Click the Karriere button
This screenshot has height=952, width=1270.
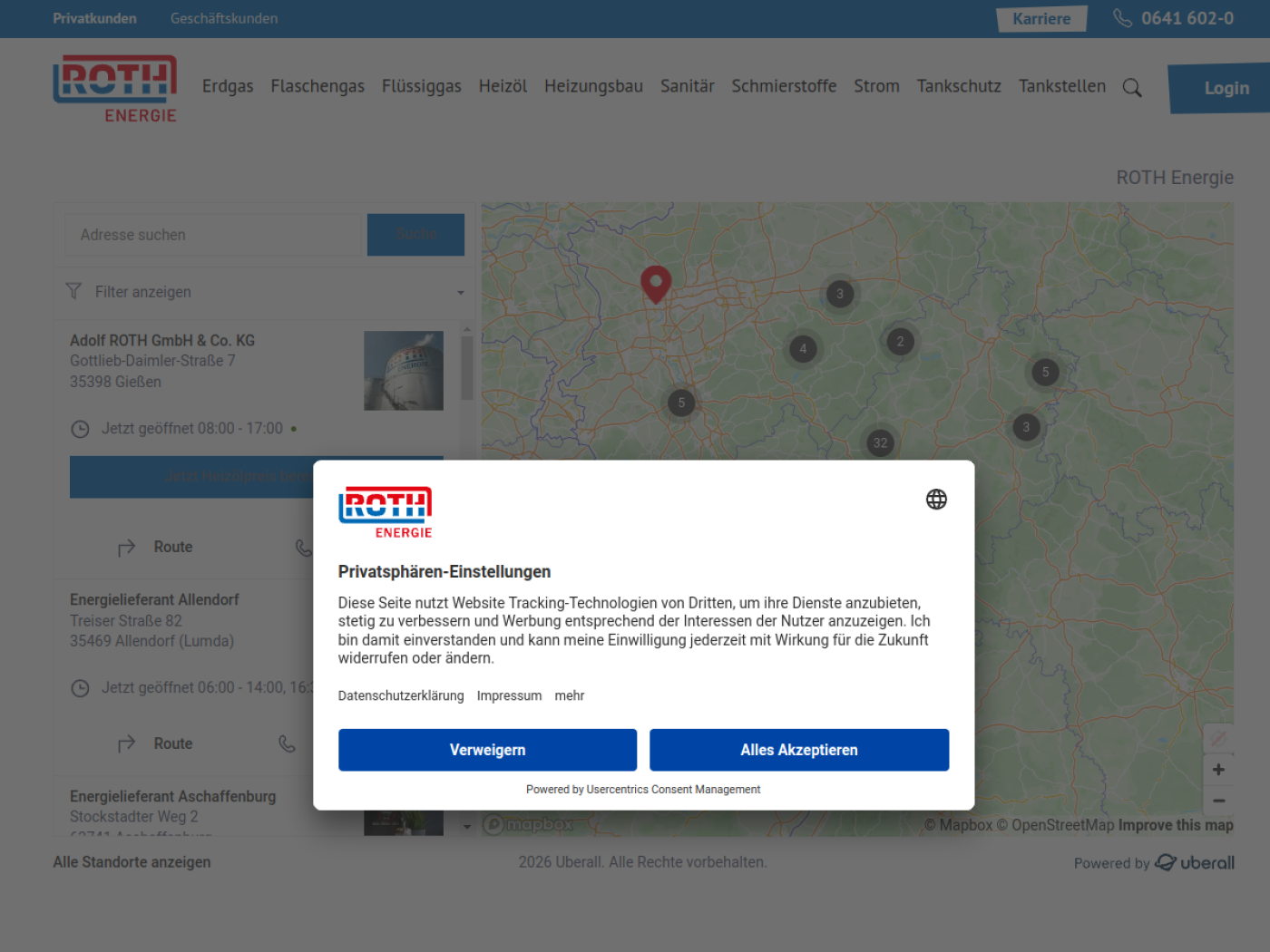pos(1041,19)
